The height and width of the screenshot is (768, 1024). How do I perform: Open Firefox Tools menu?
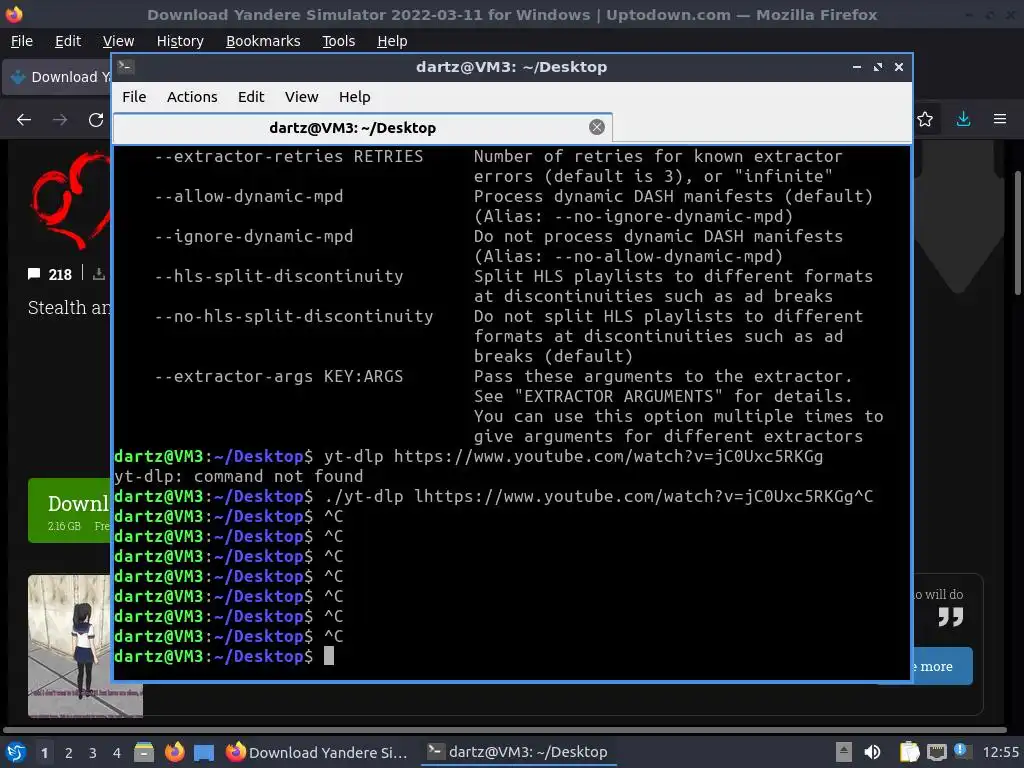(x=338, y=41)
